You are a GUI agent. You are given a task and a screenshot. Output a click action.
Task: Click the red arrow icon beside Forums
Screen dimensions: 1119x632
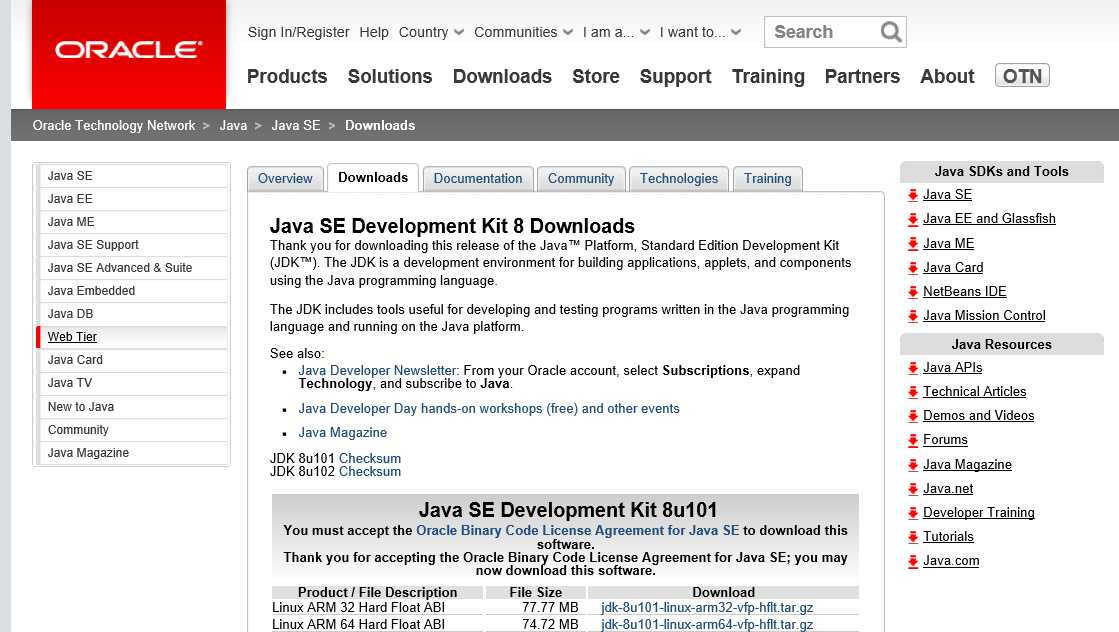point(913,440)
